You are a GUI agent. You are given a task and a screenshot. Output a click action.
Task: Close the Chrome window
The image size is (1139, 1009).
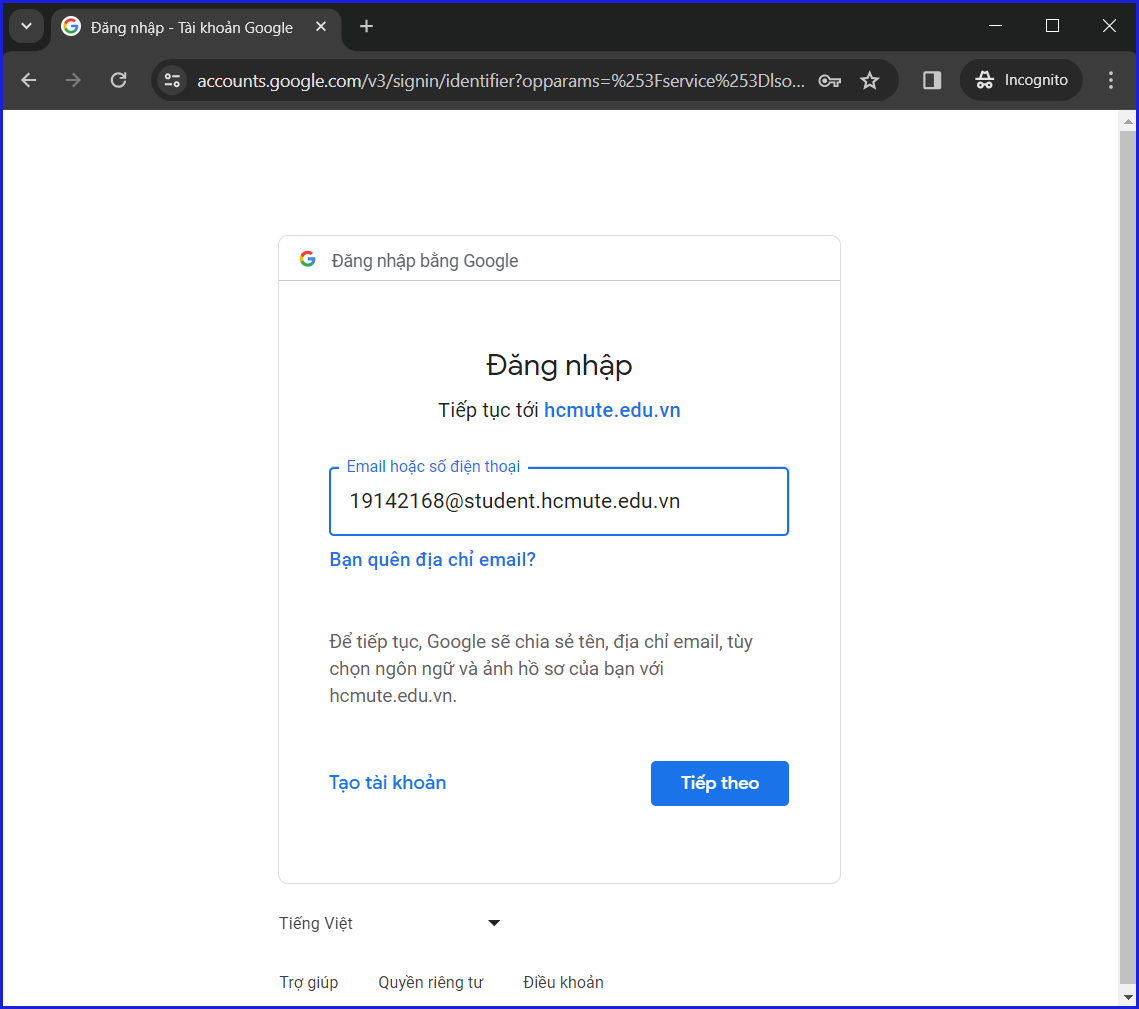(x=1109, y=26)
